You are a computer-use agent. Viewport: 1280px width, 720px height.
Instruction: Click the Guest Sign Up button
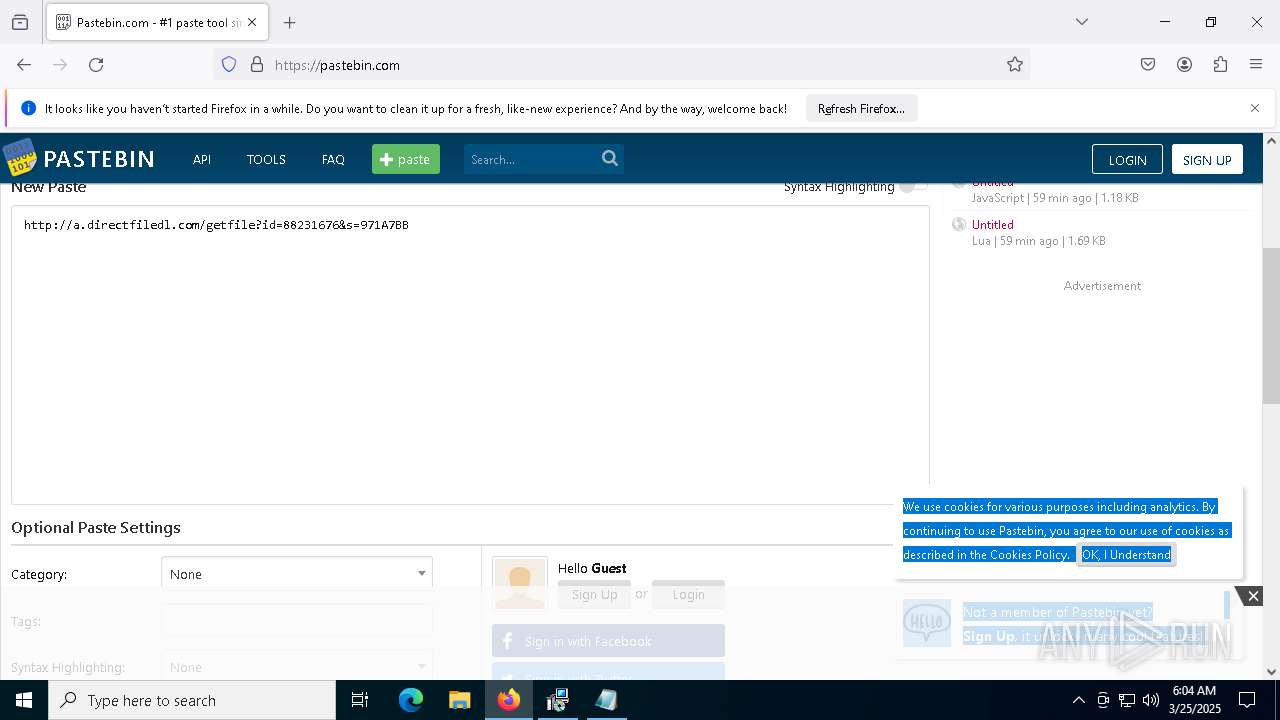tap(594, 594)
